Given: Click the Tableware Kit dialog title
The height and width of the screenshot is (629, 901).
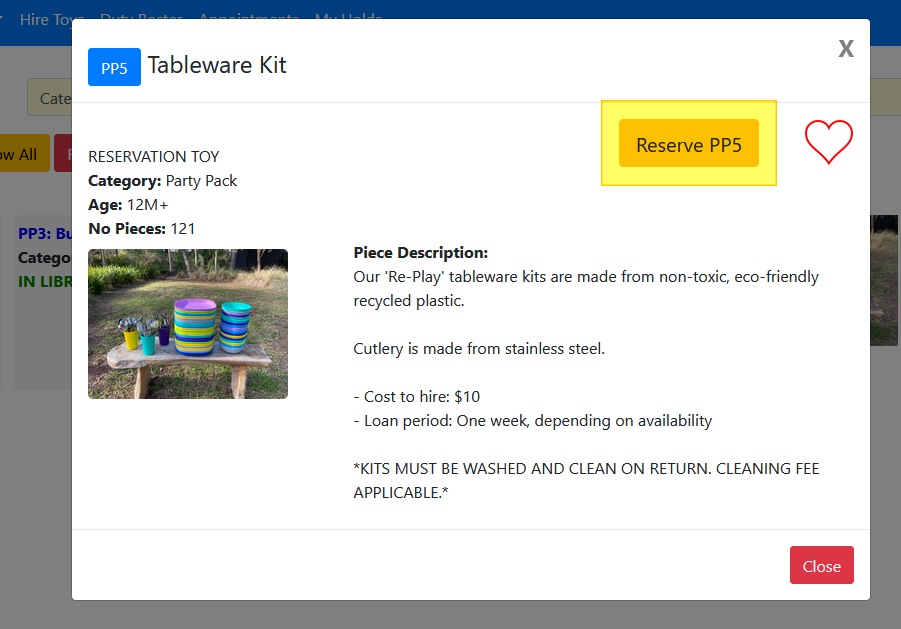Looking at the screenshot, I should tap(217, 66).
